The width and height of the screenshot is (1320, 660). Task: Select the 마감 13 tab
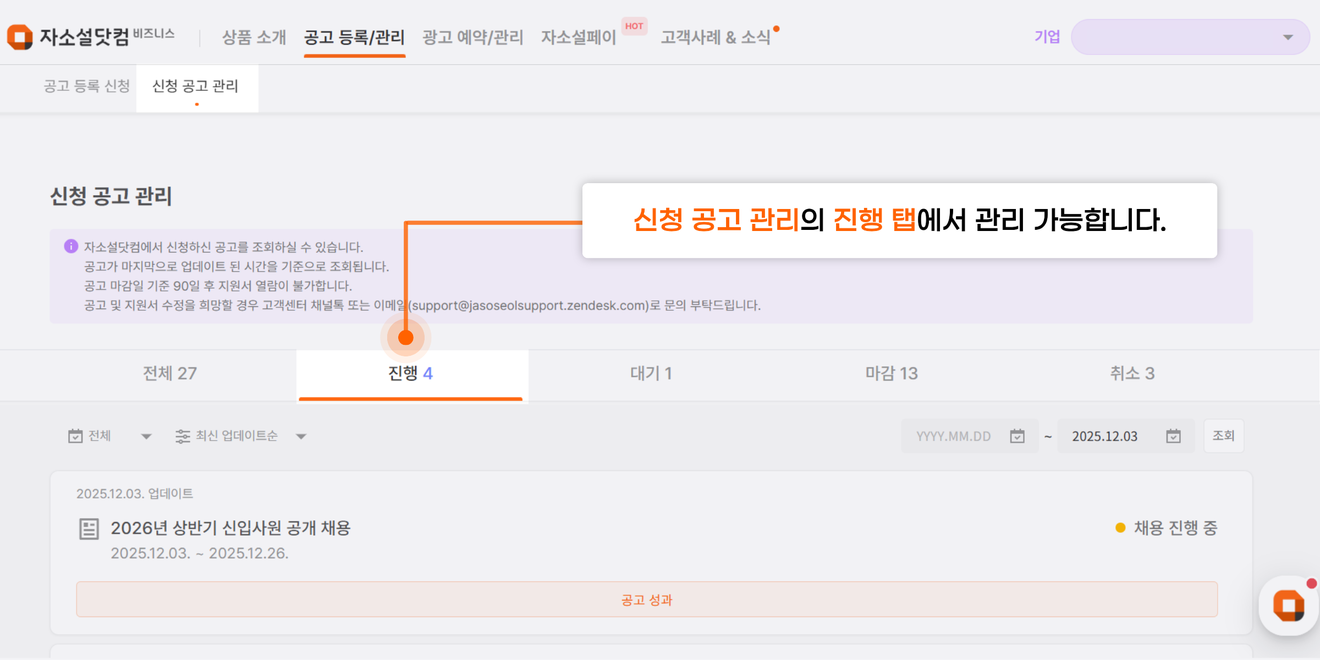(891, 374)
